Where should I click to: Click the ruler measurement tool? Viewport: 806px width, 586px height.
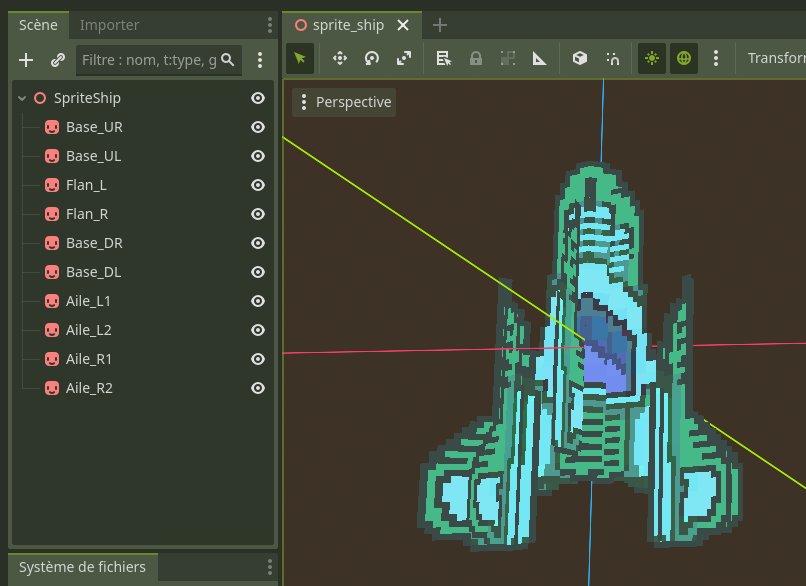point(540,58)
